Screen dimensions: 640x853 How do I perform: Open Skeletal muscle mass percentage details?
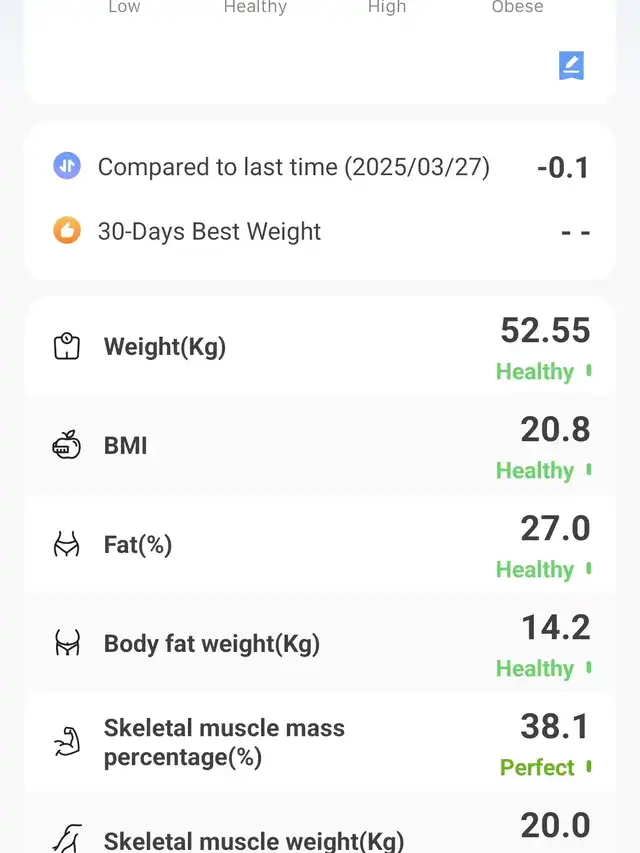tap(320, 743)
